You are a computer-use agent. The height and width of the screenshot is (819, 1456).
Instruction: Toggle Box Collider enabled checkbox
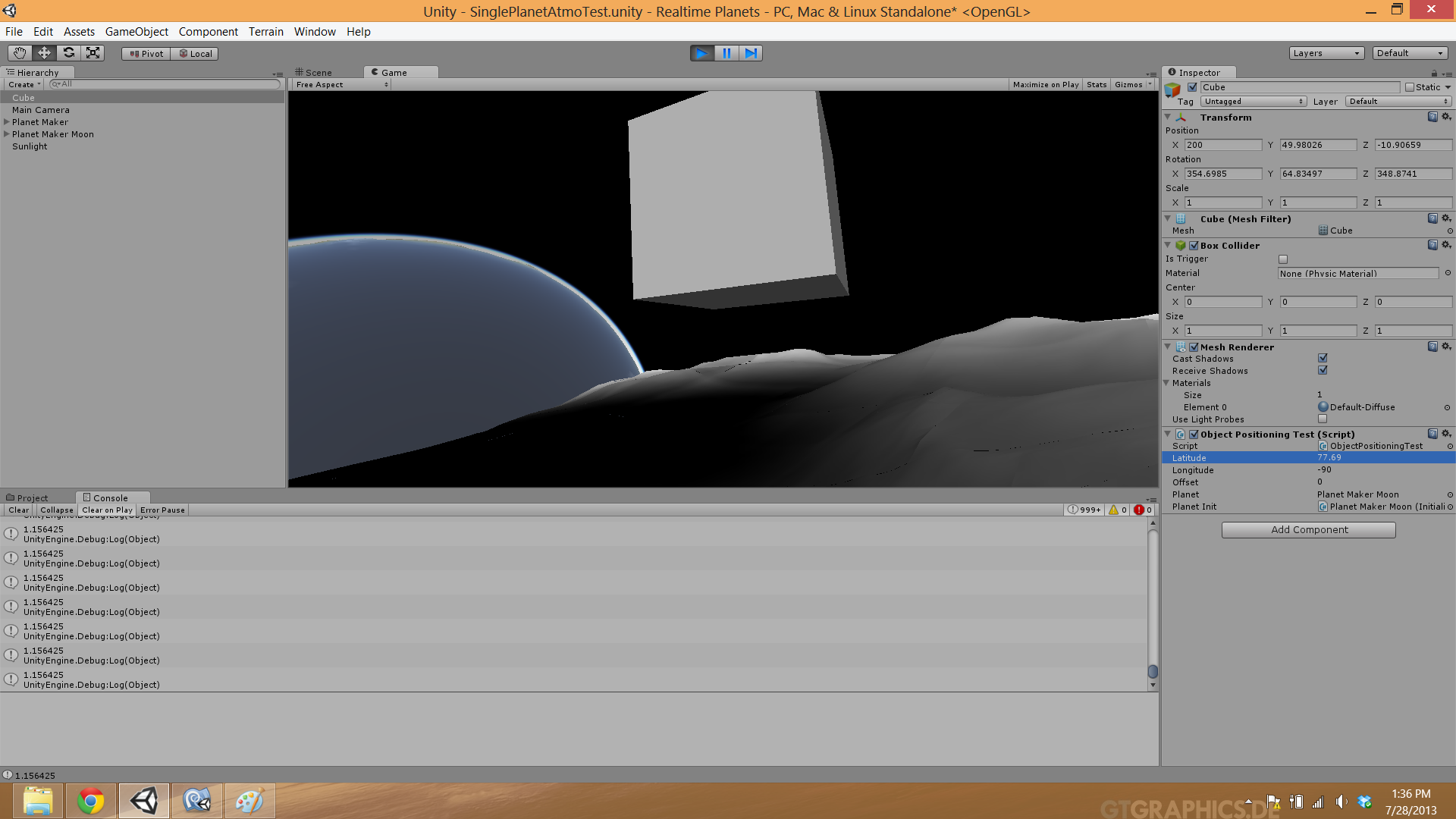tap(1194, 246)
